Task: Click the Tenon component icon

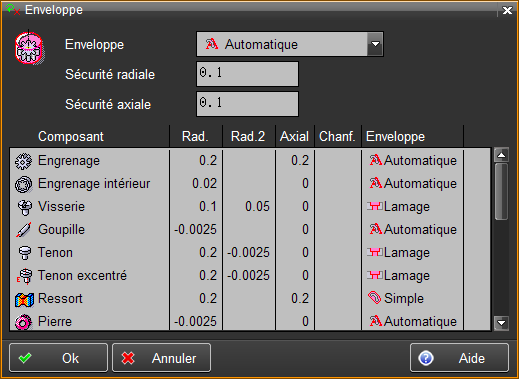Action: point(24,253)
